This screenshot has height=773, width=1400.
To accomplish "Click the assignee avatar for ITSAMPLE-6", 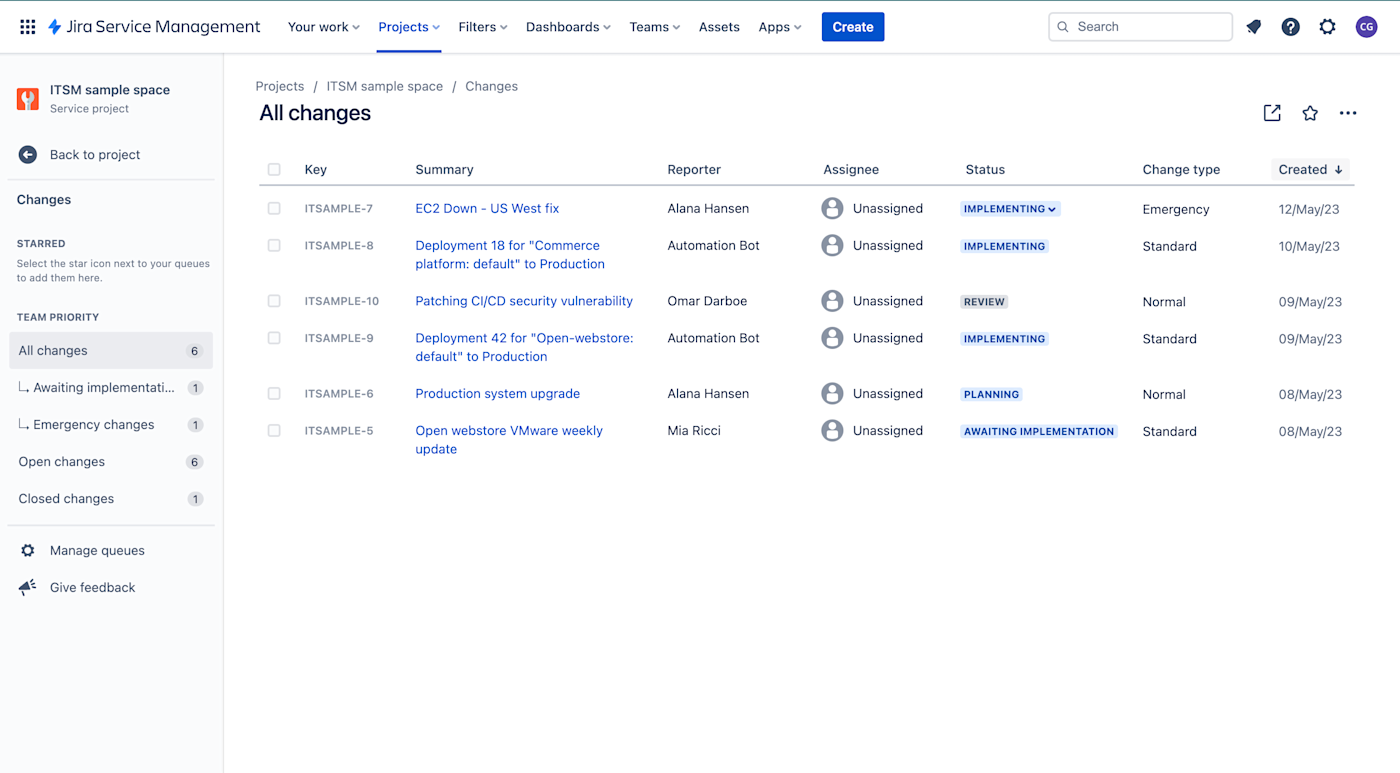I will [832, 394].
